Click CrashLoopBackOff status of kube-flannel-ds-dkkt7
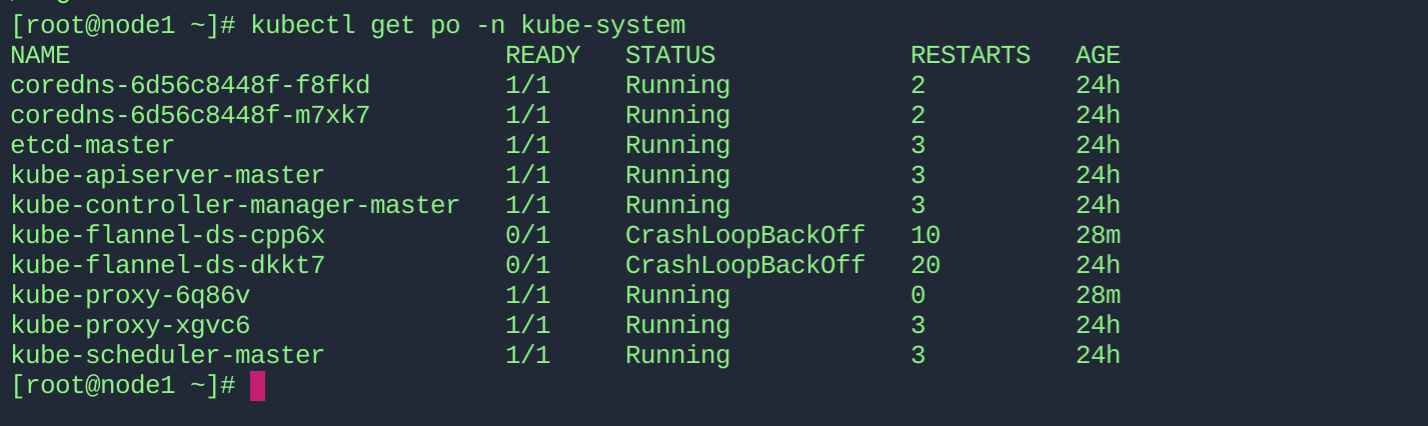 click(745, 266)
